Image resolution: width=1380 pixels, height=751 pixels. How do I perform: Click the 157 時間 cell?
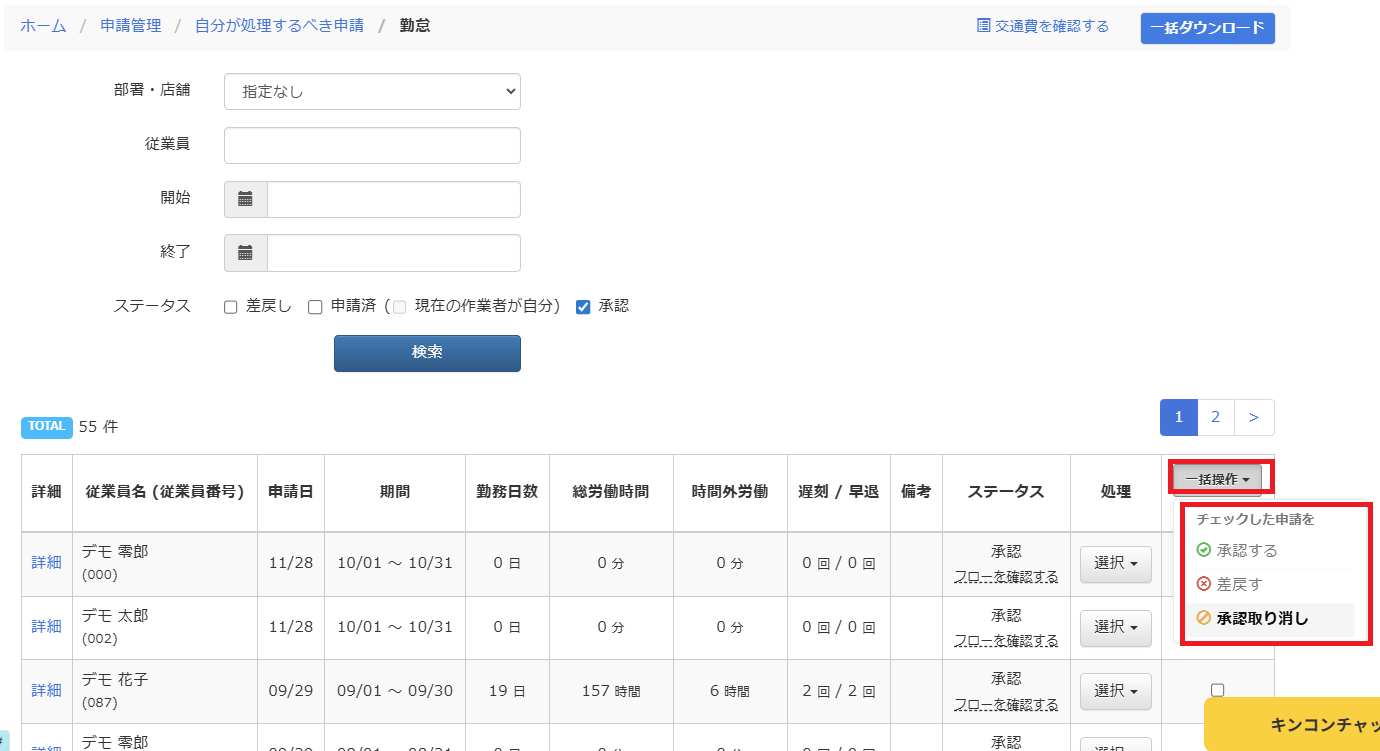point(611,691)
